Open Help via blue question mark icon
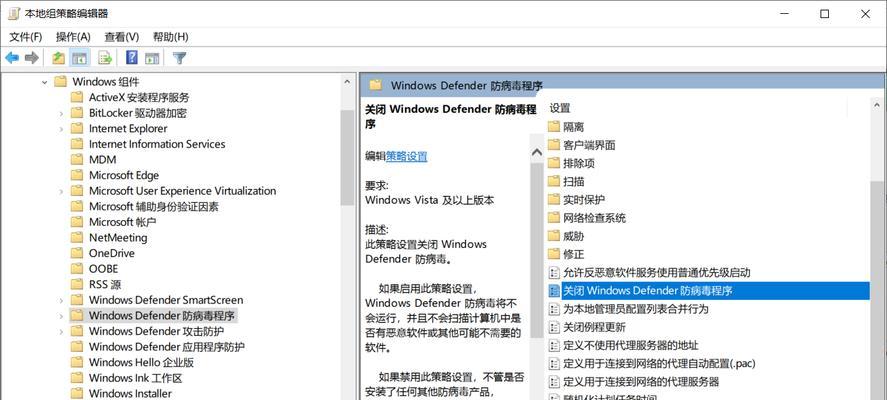 coord(131,58)
